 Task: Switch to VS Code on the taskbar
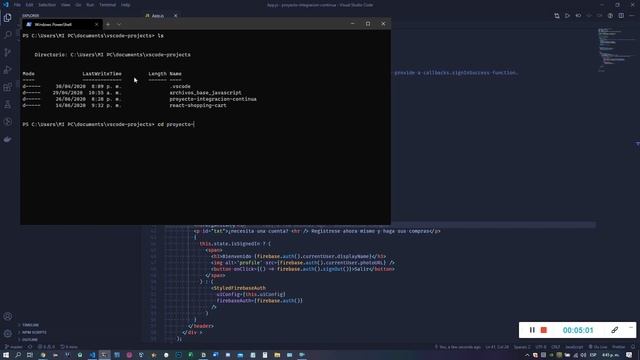[92, 355]
